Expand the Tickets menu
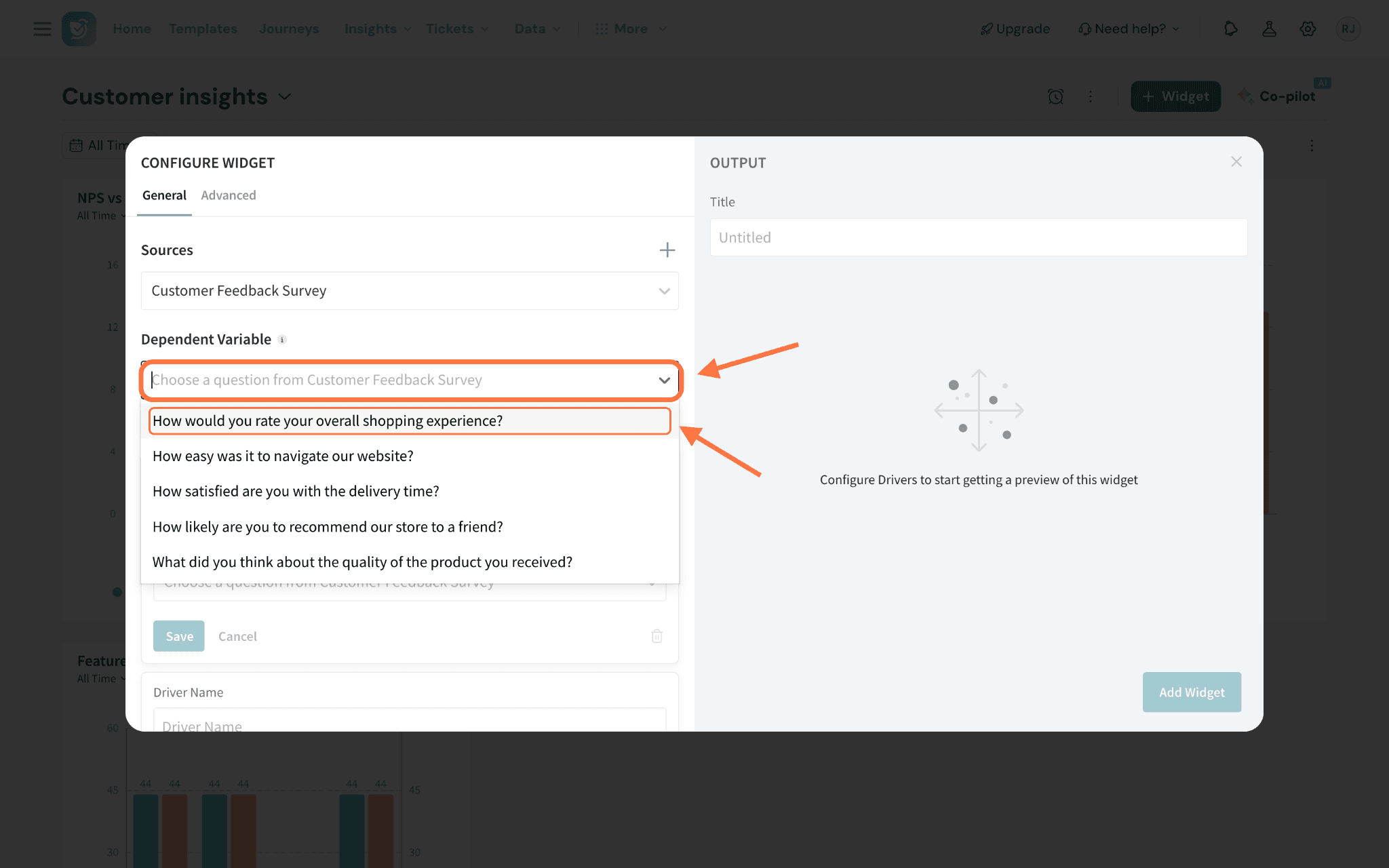The image size is (1389, 868). 457,28
